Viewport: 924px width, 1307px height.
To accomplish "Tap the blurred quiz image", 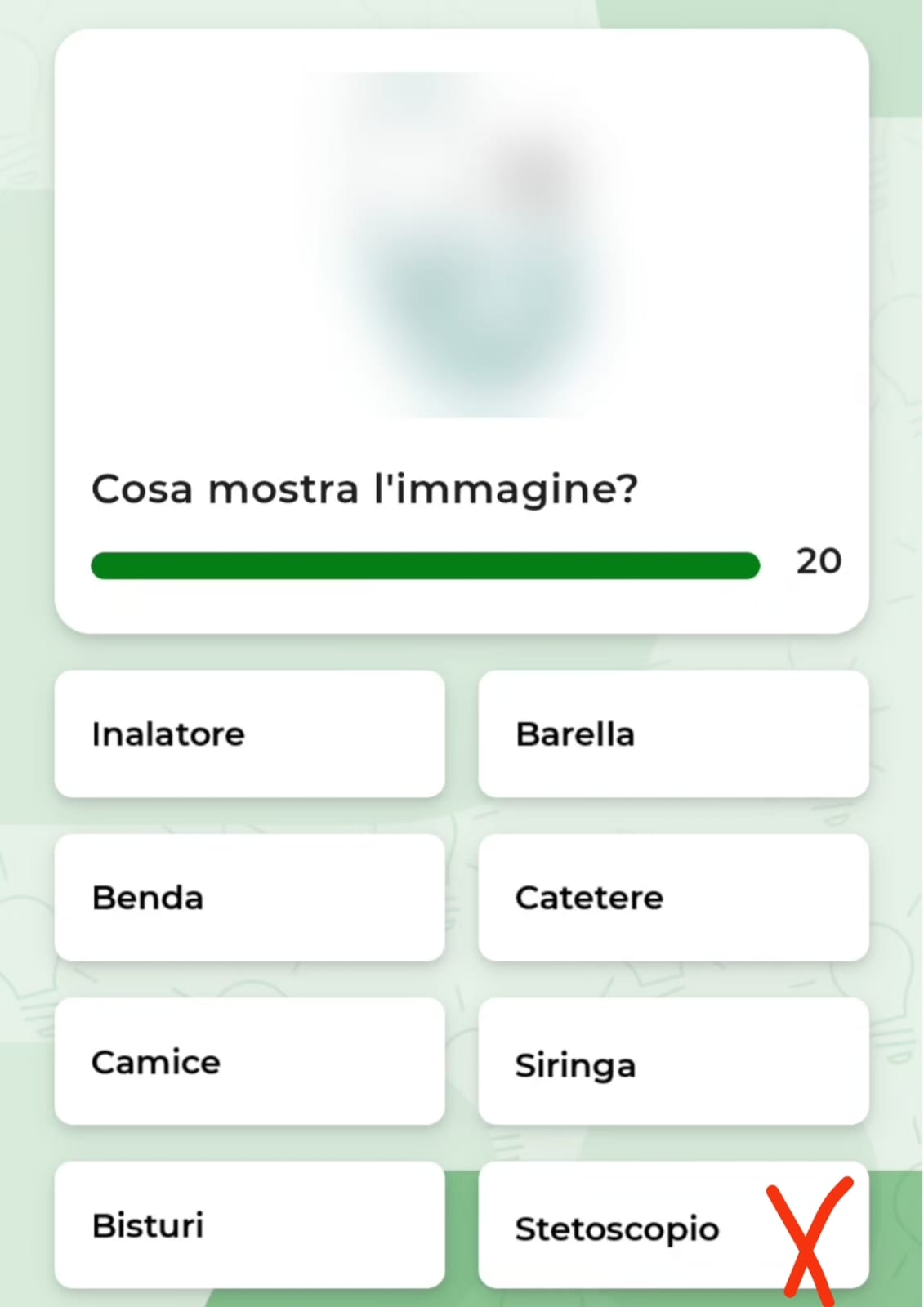I will point(462,245).
